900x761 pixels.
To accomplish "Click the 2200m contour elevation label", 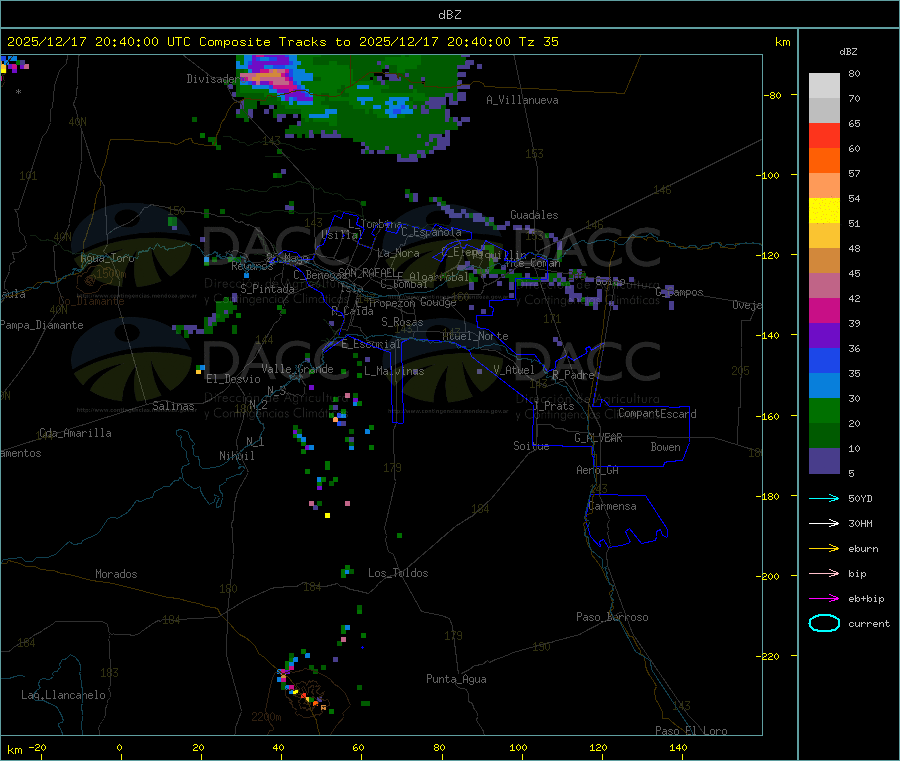I will click(266, 717).
